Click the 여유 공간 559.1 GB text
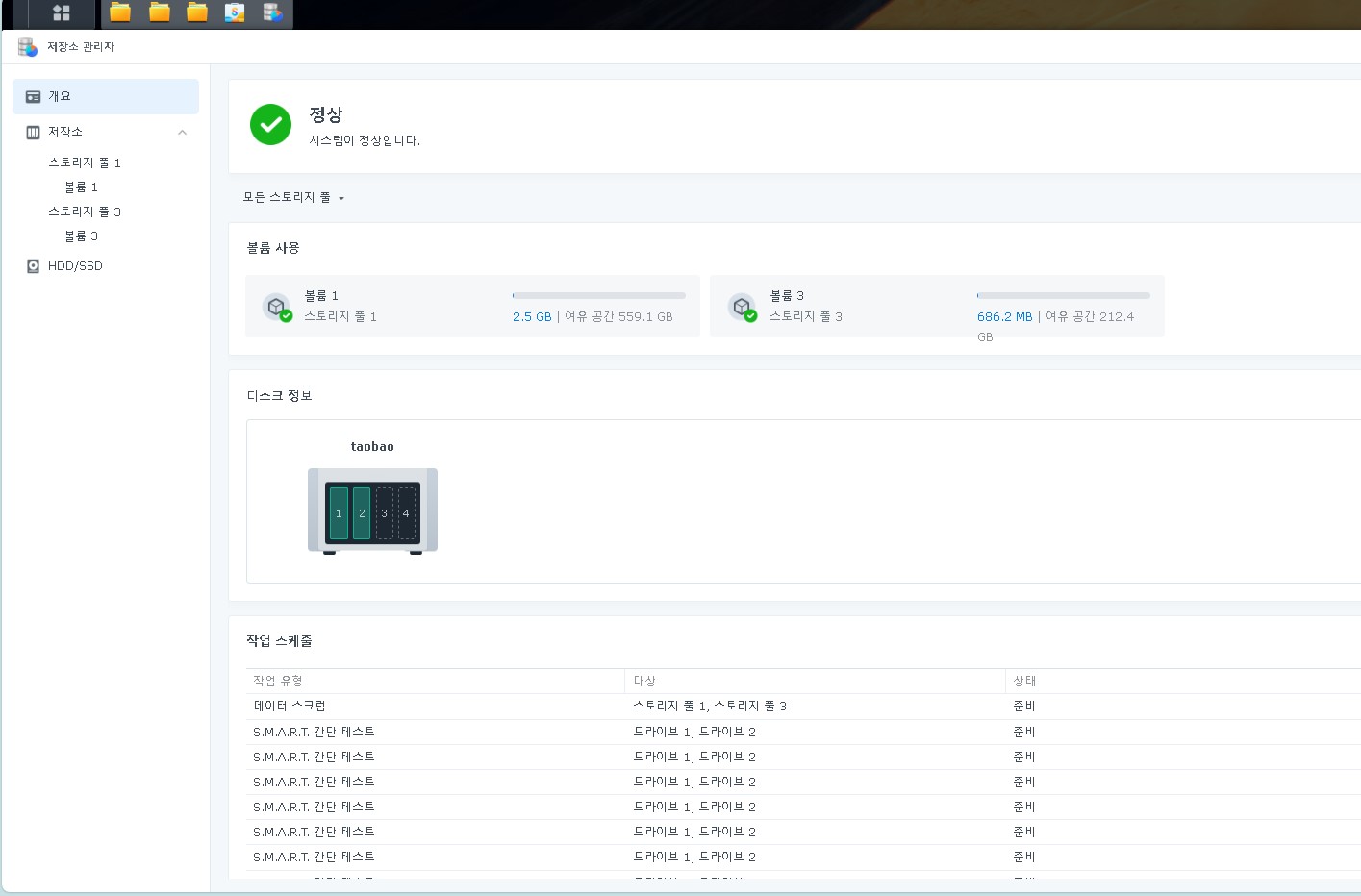 pyautogui.click(x=618, y=316)
